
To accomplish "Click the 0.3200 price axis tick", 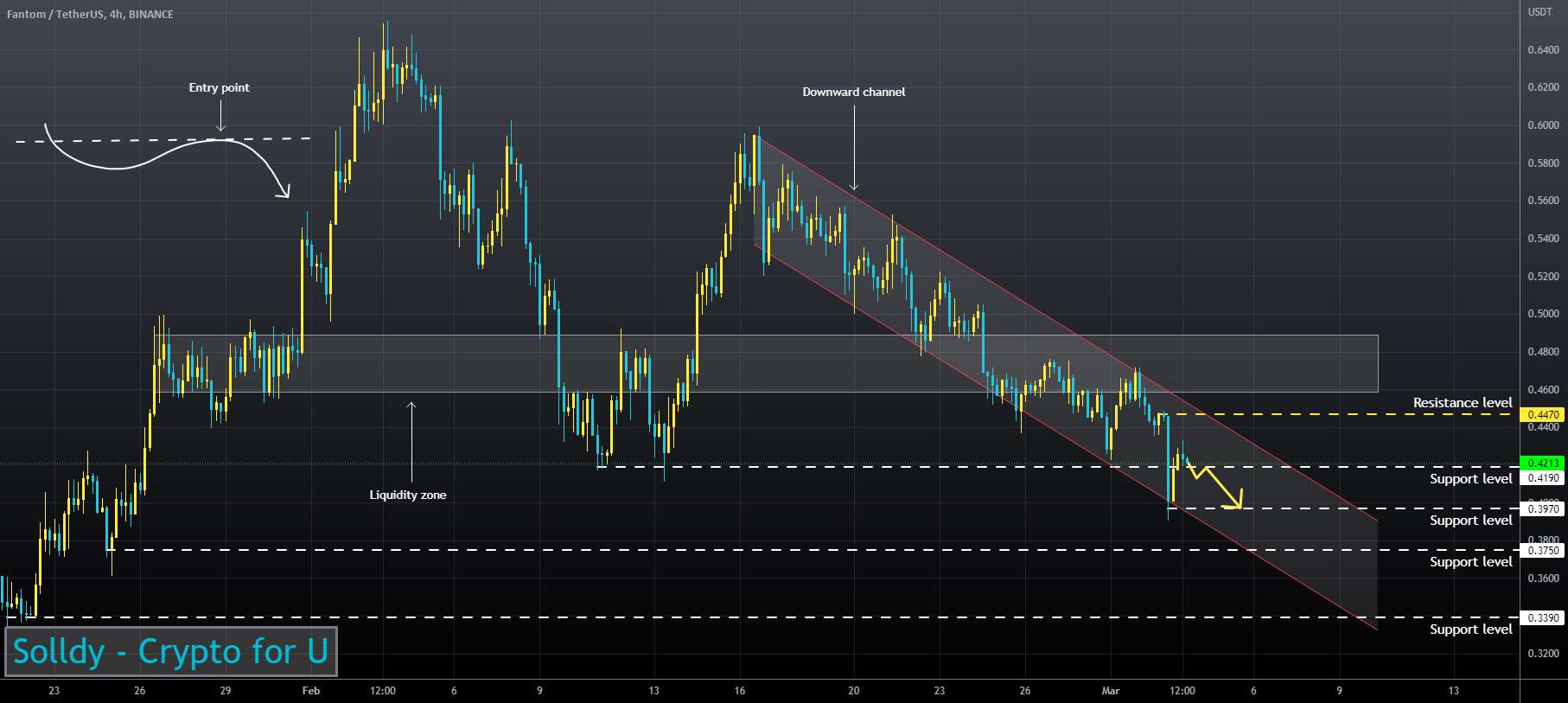I will pyautogui.click(x=1543, y=654).
